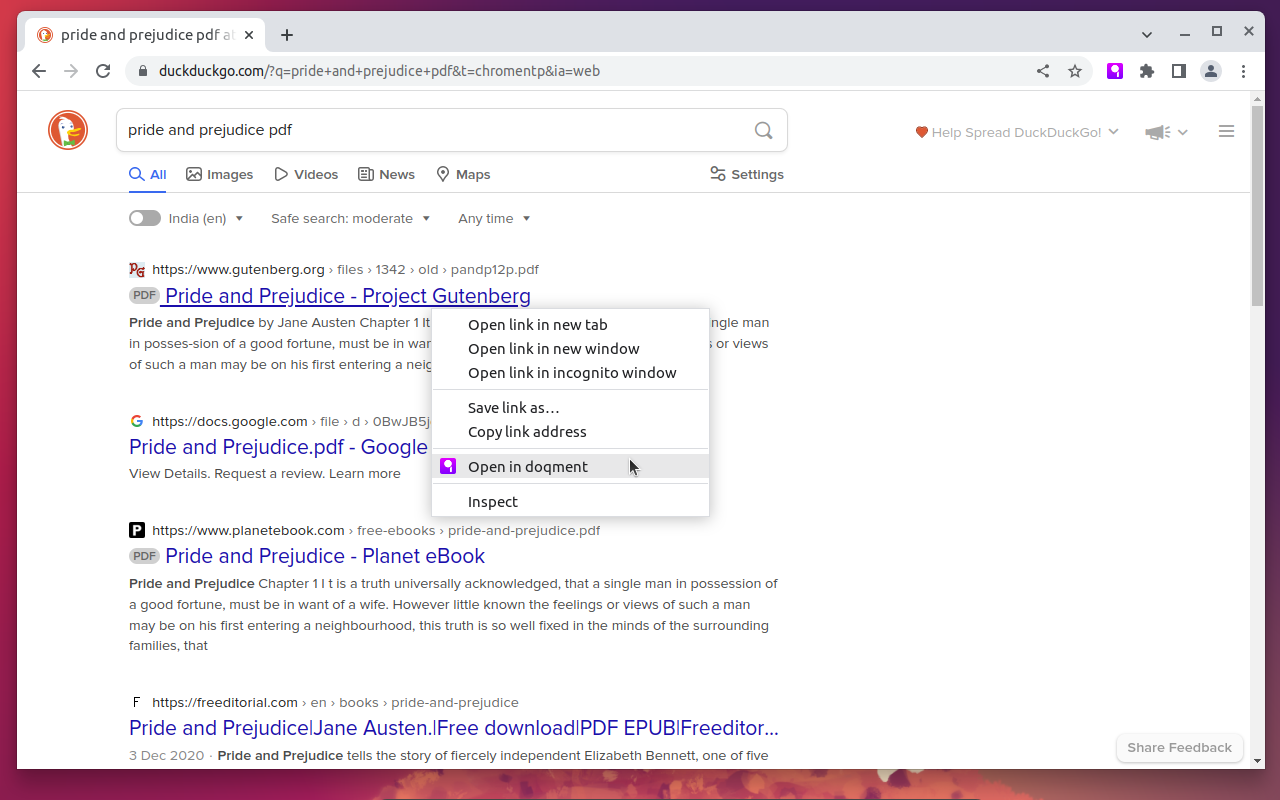Click the Share Feedback button
This screenshot has height=800, width=1280.
coord(1179,747)
